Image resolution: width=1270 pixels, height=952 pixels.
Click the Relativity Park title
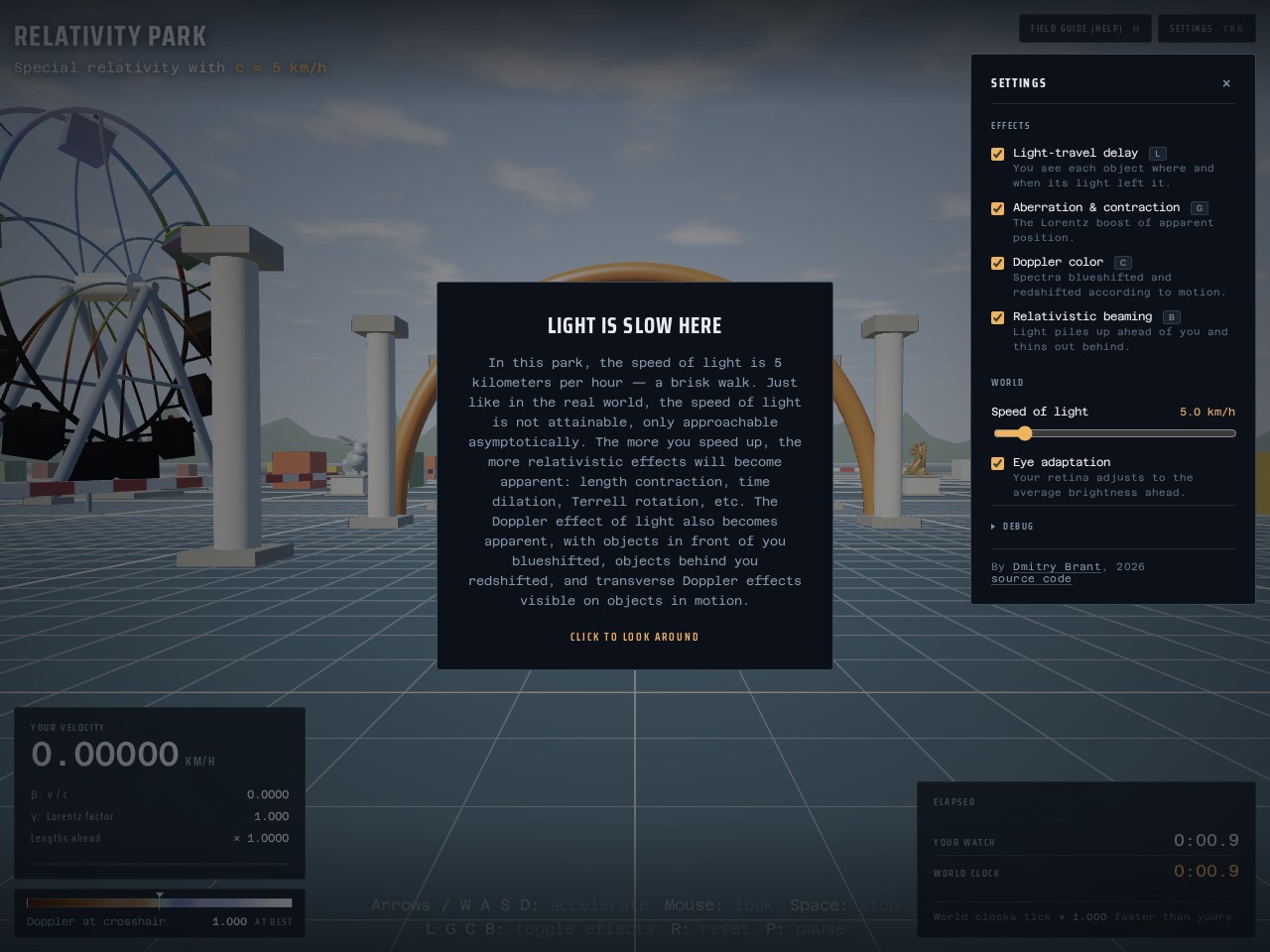click(x=110, y=37)
